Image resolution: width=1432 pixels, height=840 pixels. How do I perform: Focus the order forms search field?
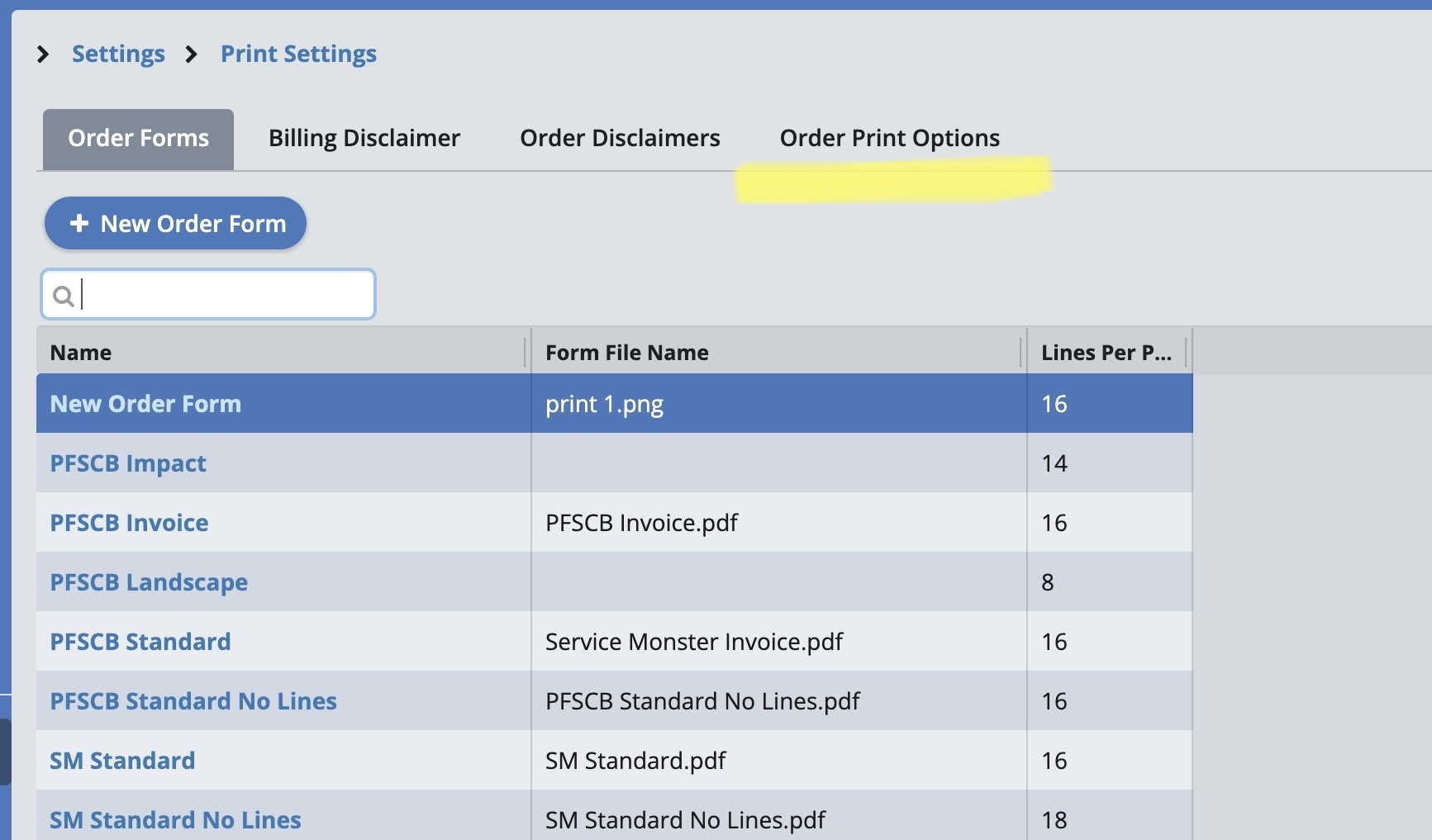coord(223,295)
